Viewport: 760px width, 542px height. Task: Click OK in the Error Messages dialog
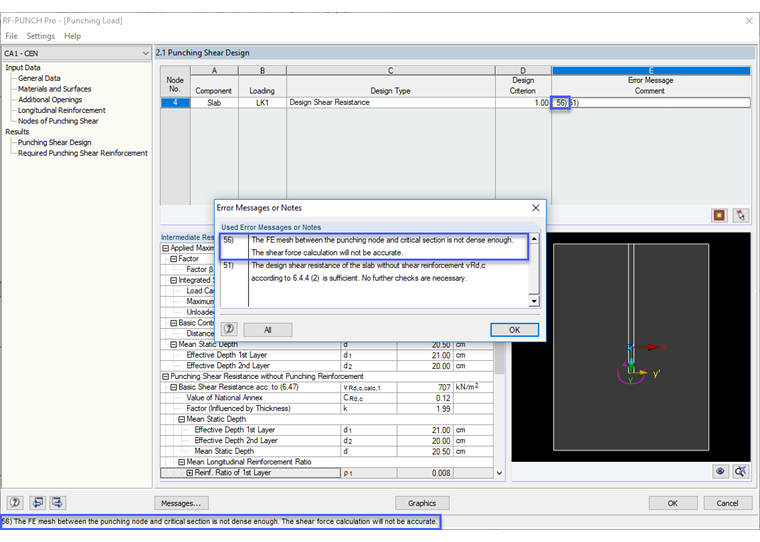[x=514, y=330]
